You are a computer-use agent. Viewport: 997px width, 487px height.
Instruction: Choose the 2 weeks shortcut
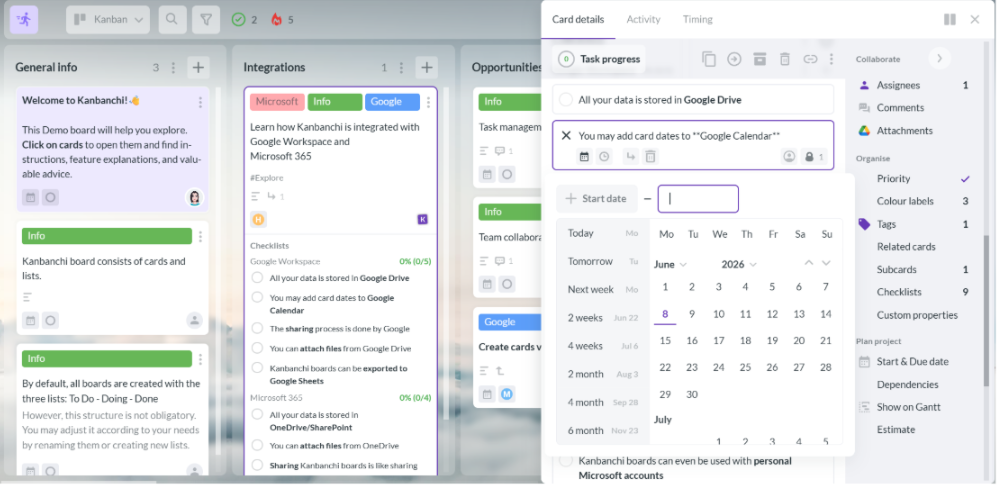point(603,318)
